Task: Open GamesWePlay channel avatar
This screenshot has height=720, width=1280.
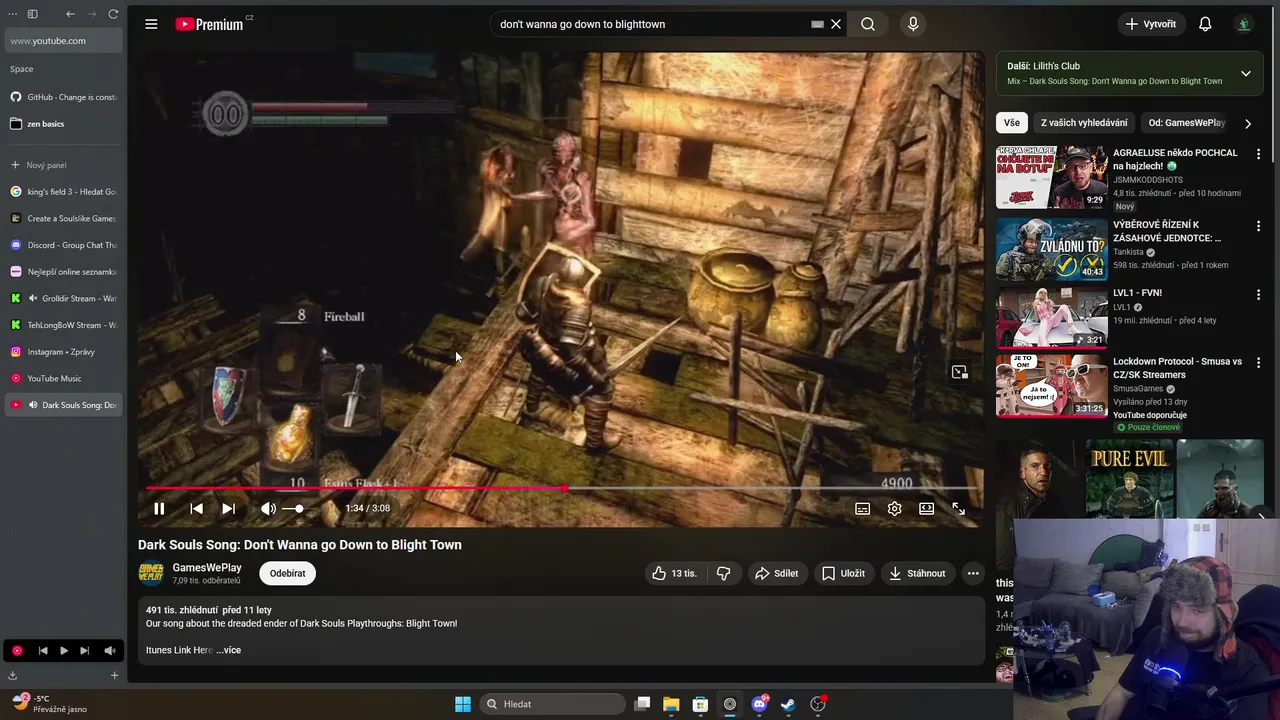Action: pos(151,573)
